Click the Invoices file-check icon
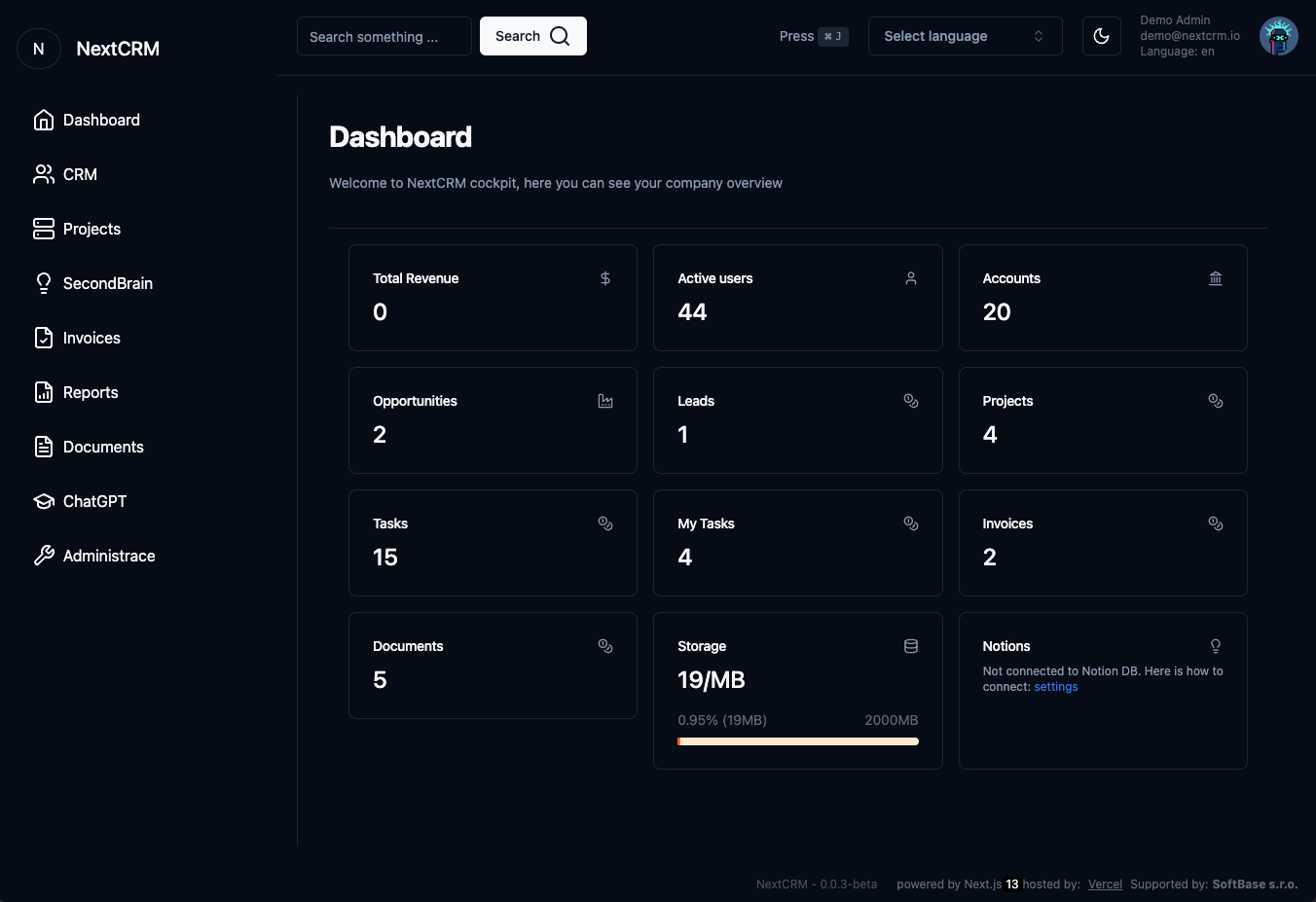 click(44, 338)
